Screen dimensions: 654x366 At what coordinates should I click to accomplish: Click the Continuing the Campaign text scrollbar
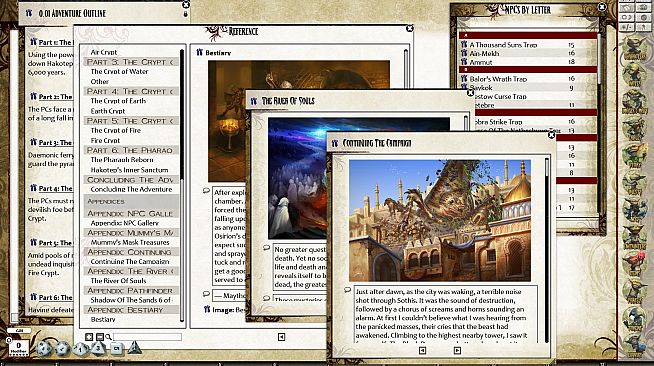point(546,250)
